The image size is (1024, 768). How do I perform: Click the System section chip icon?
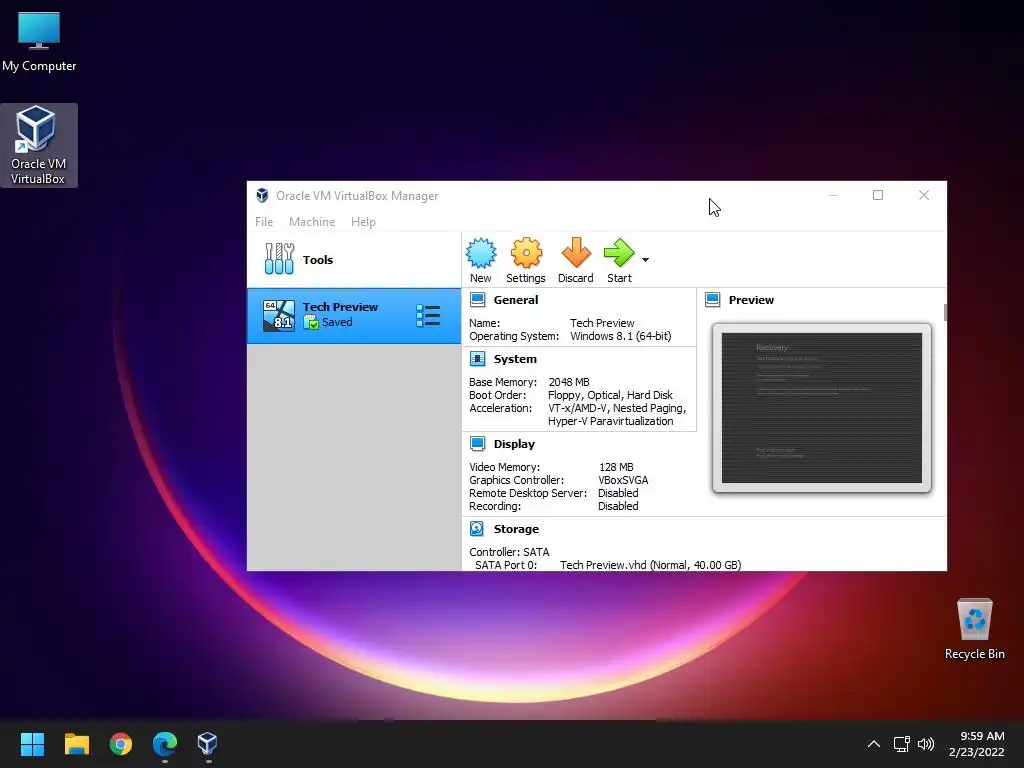pos(477,359)
